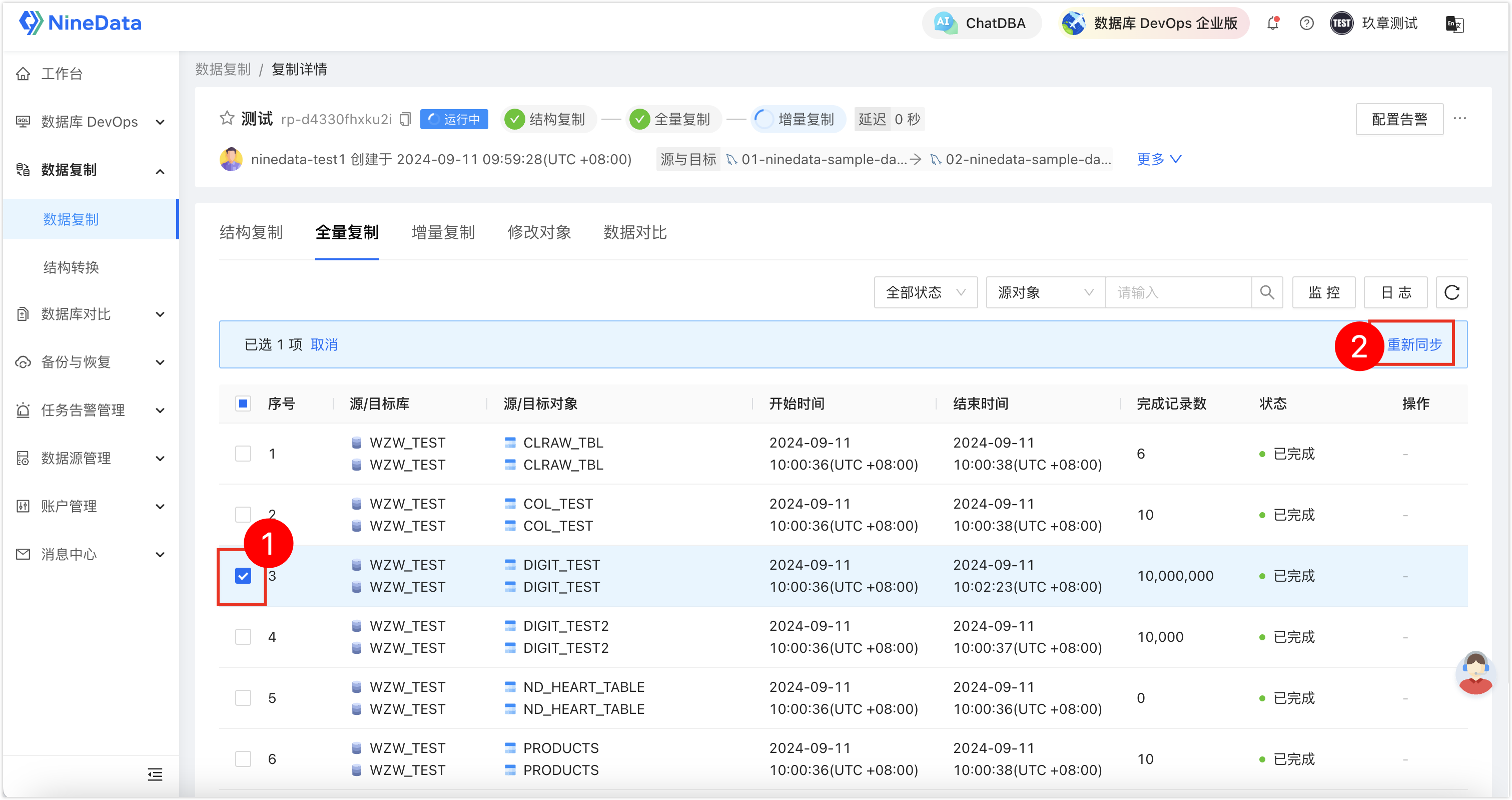The image size is (1512, 800).
Task: Toggle select-all header checkbox
Action: point(243,404)
